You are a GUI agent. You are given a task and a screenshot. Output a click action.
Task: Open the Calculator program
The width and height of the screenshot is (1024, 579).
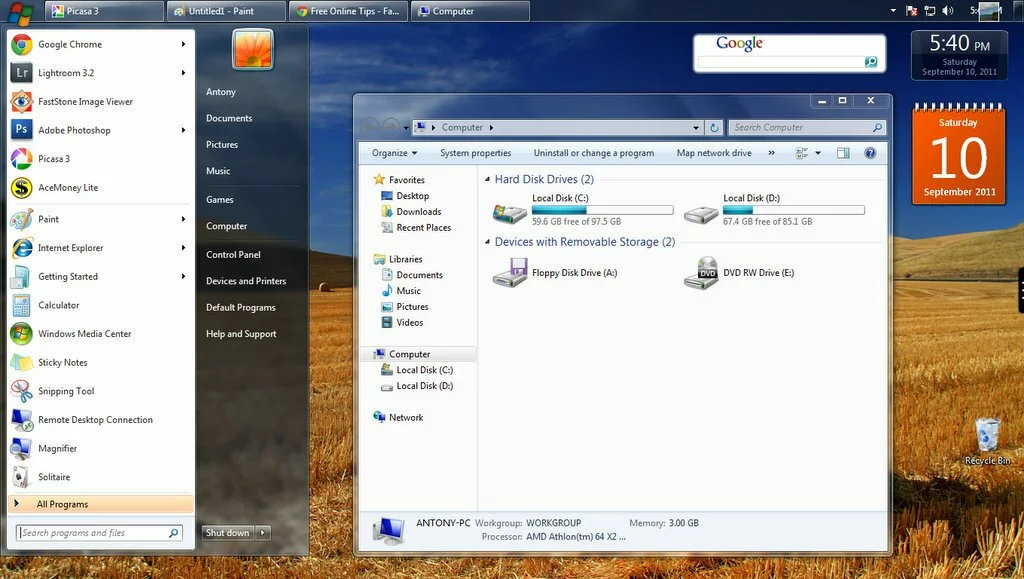tap(101, 305)
